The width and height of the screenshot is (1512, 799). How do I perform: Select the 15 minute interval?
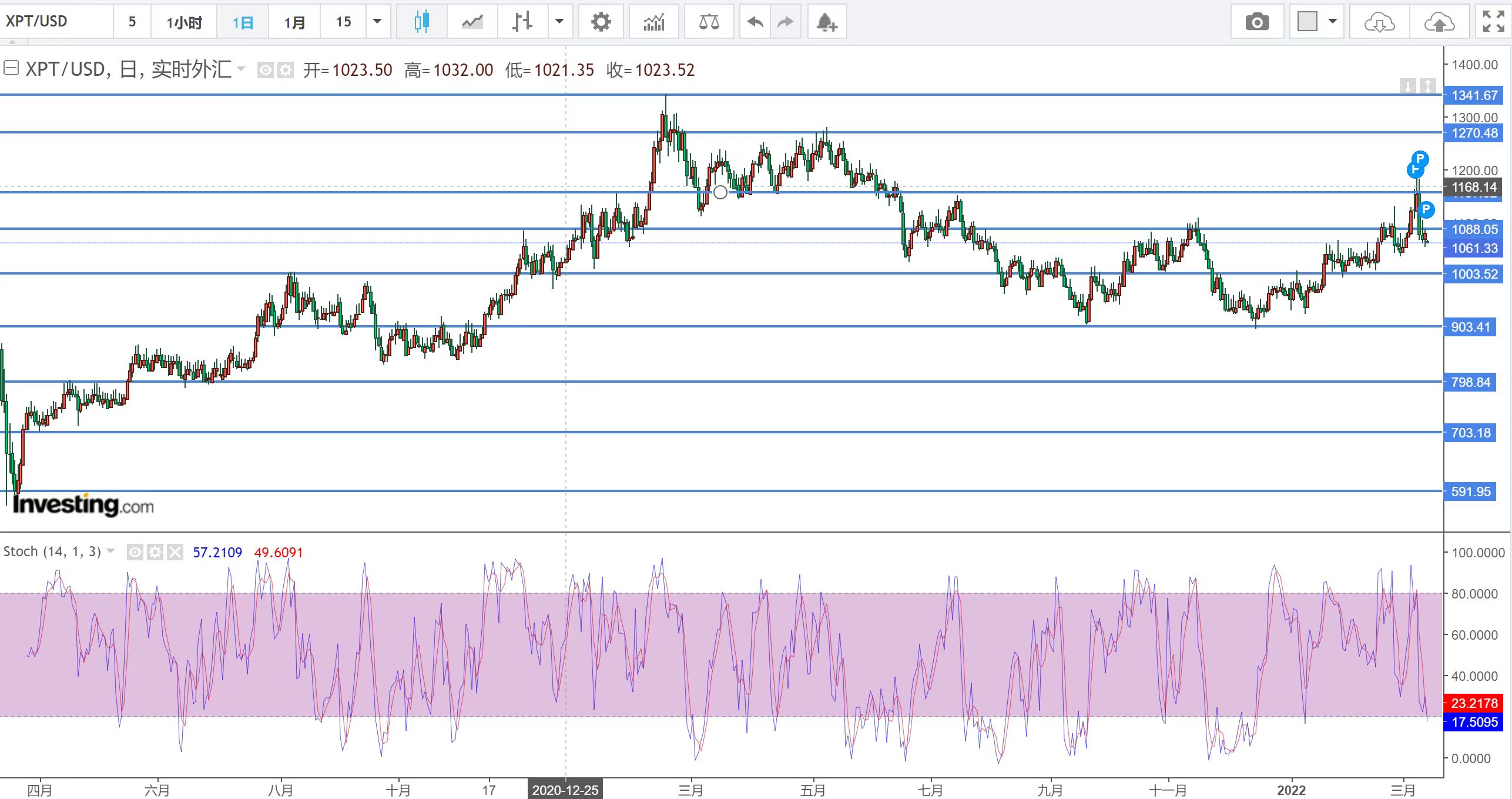tap(343, 22)
